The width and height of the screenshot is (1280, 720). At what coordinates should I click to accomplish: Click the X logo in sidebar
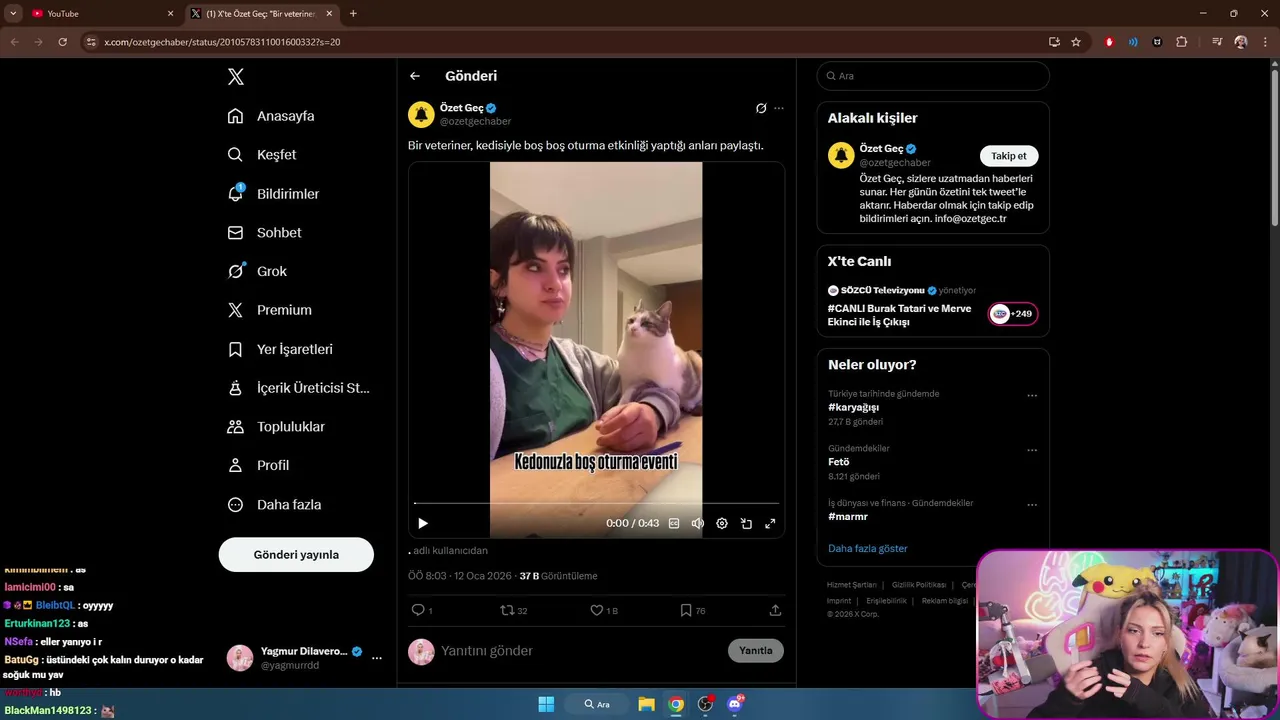pos(235,77)
